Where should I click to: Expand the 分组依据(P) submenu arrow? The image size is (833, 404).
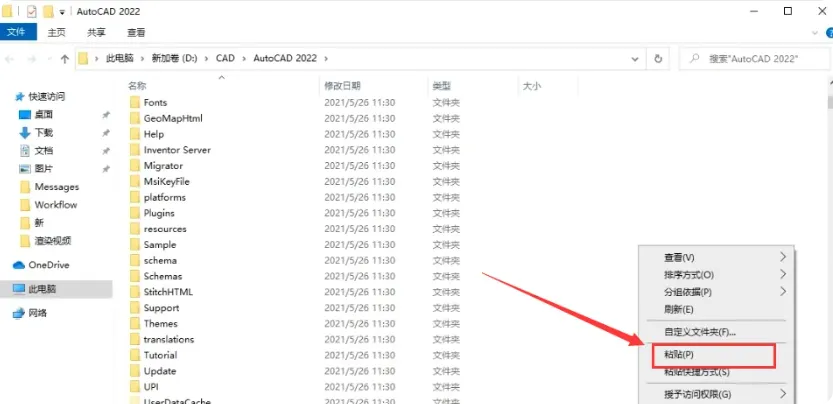tap(783, 291)
